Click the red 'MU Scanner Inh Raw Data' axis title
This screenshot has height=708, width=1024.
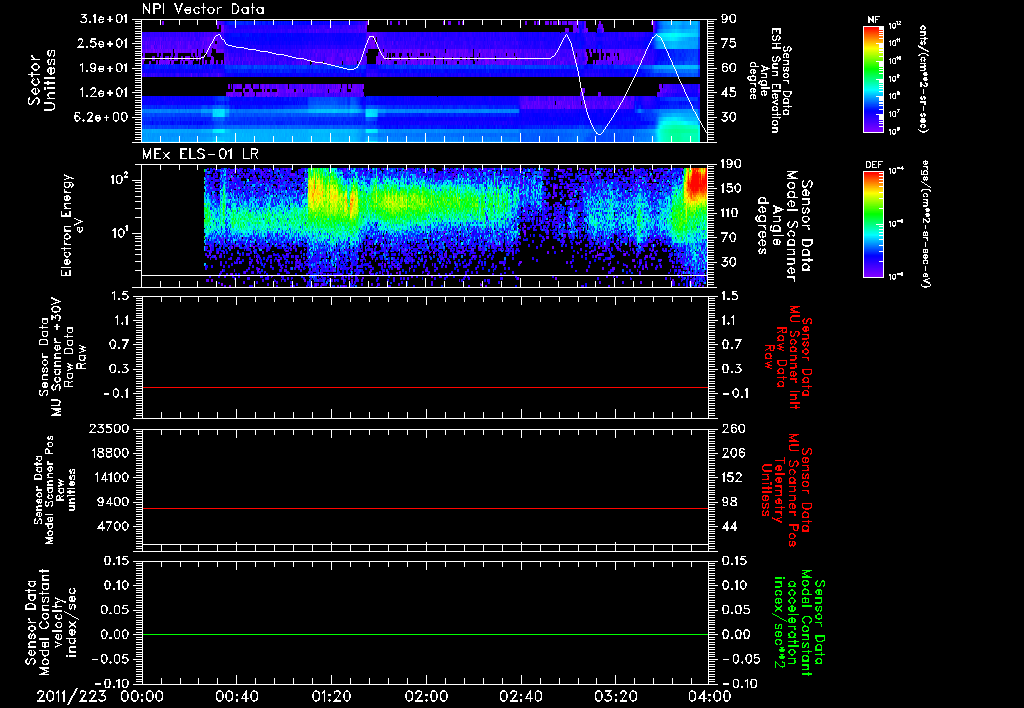point(788,357)
